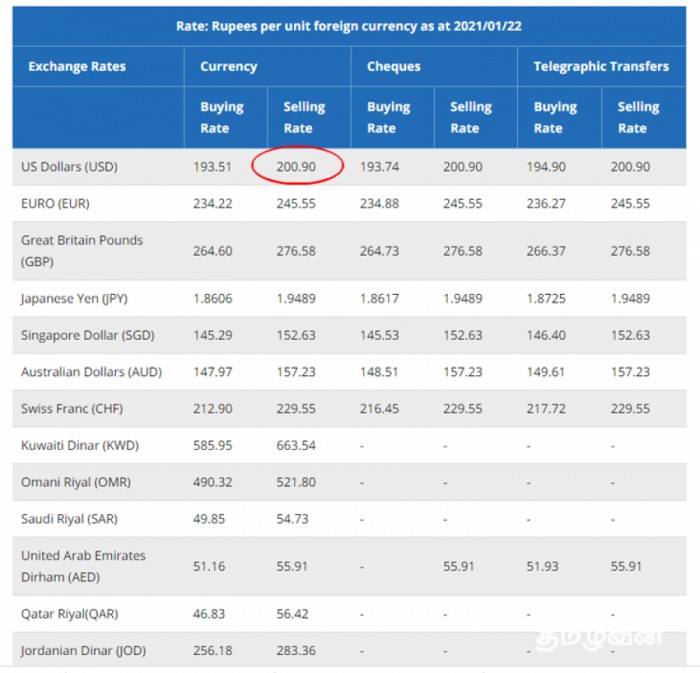
Task: Click Kuwaiti Dinar selling rate 663.54
Action: click(296, 446)
